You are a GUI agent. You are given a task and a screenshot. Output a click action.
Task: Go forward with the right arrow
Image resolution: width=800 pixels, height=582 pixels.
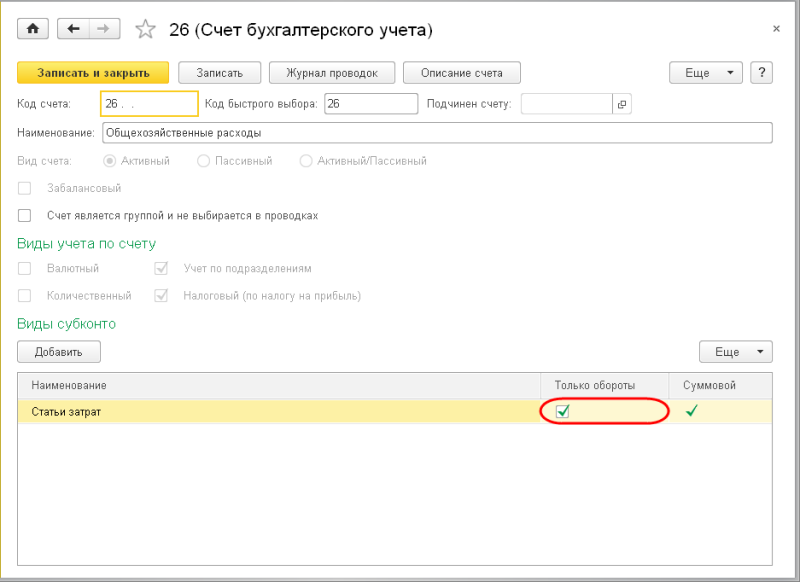point(101,29)
